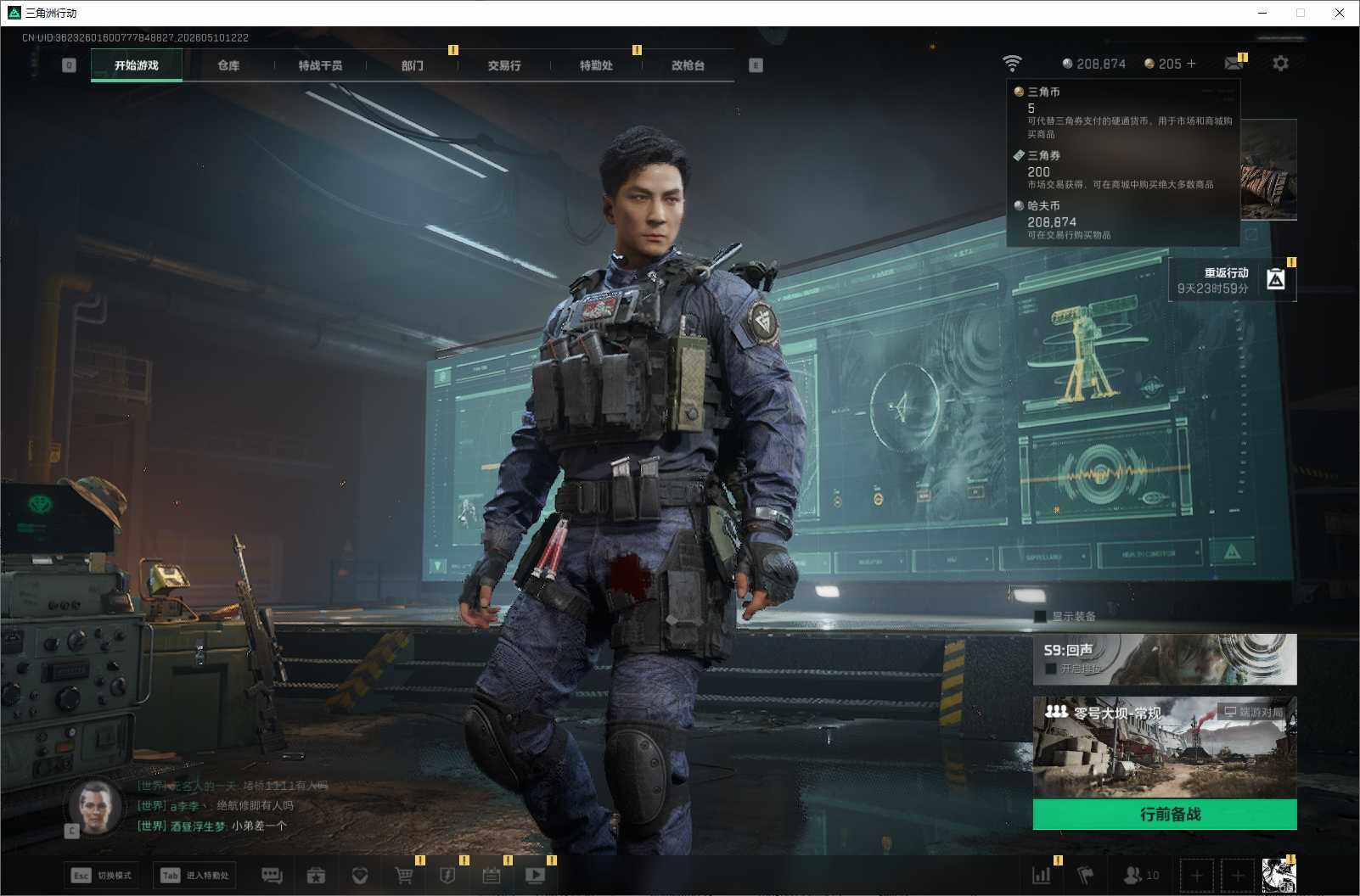Click the video play screen icon
The height and width of the screenshot is (896, 1360).
tap(535, 876)
